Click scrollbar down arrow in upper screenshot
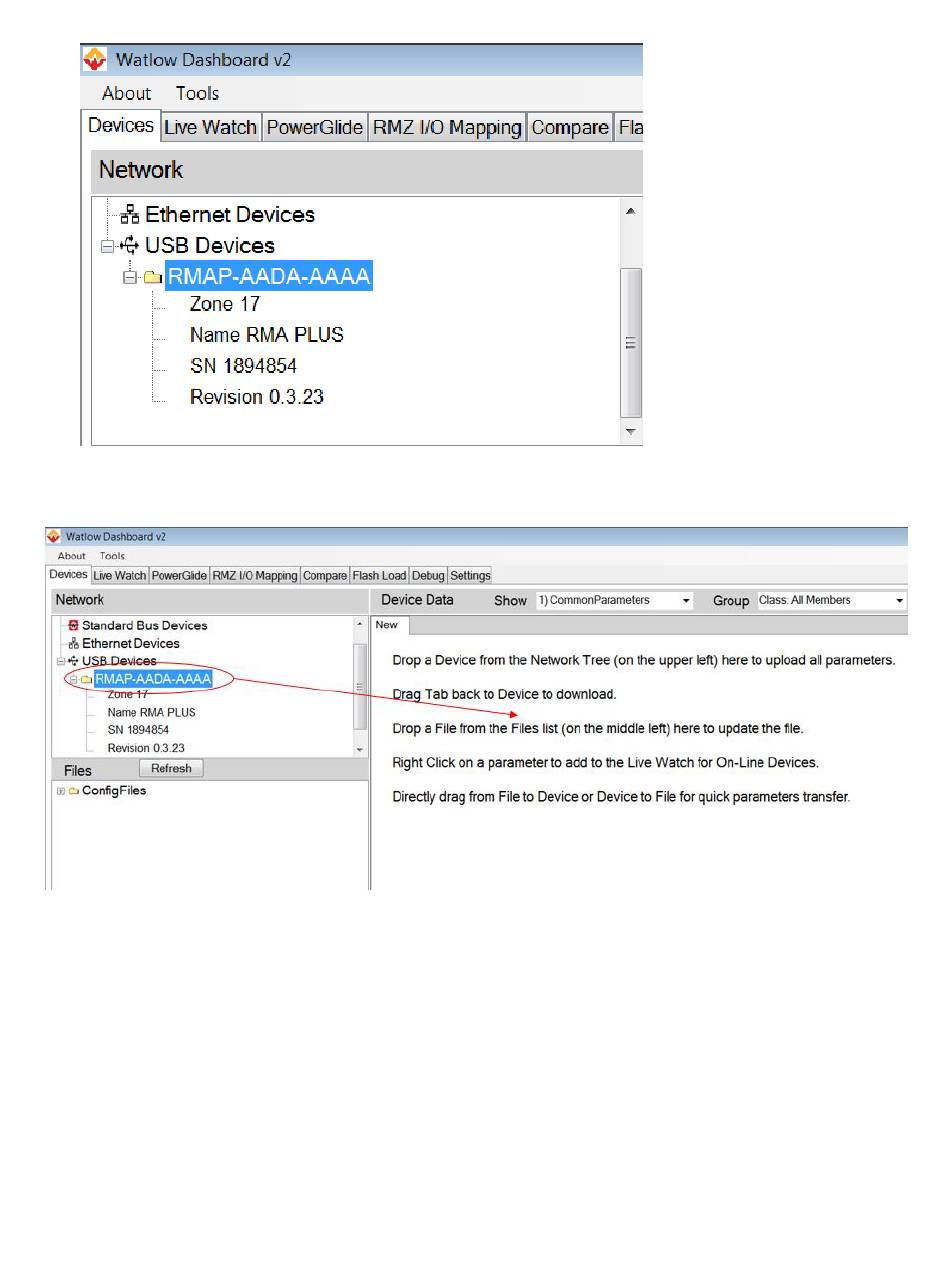 [x=630, y=431]
